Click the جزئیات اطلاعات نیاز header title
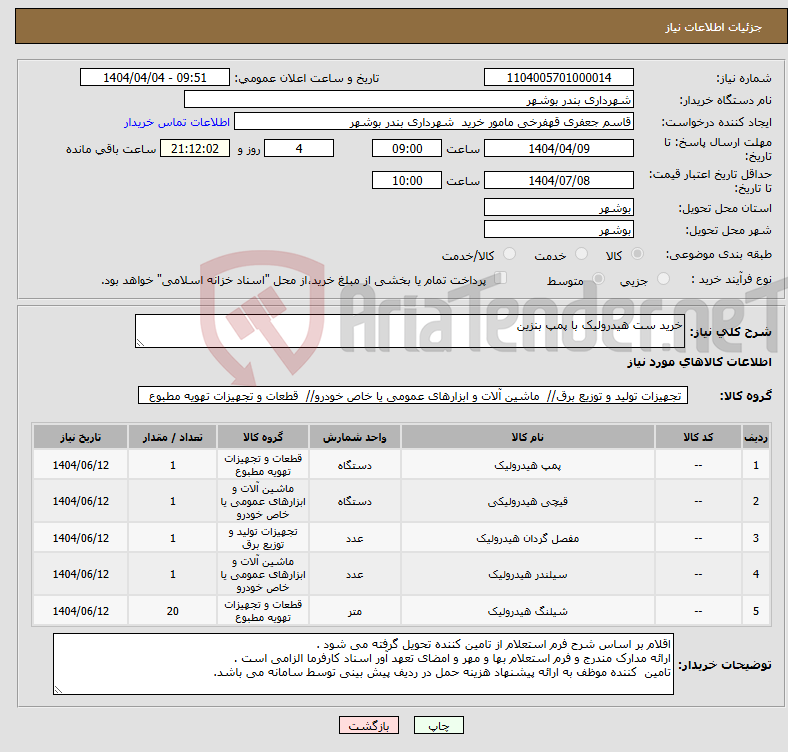Screen dimensions: 788x752 [x=714, y=27]
